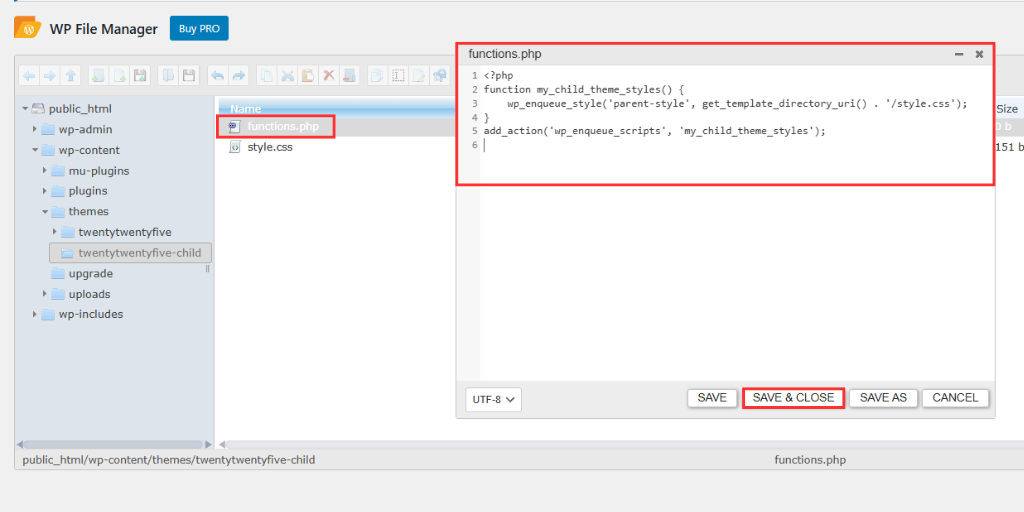Click the '<?php' opening line in editor
This screenshot has height=512, width=1024.
[498, 76]
